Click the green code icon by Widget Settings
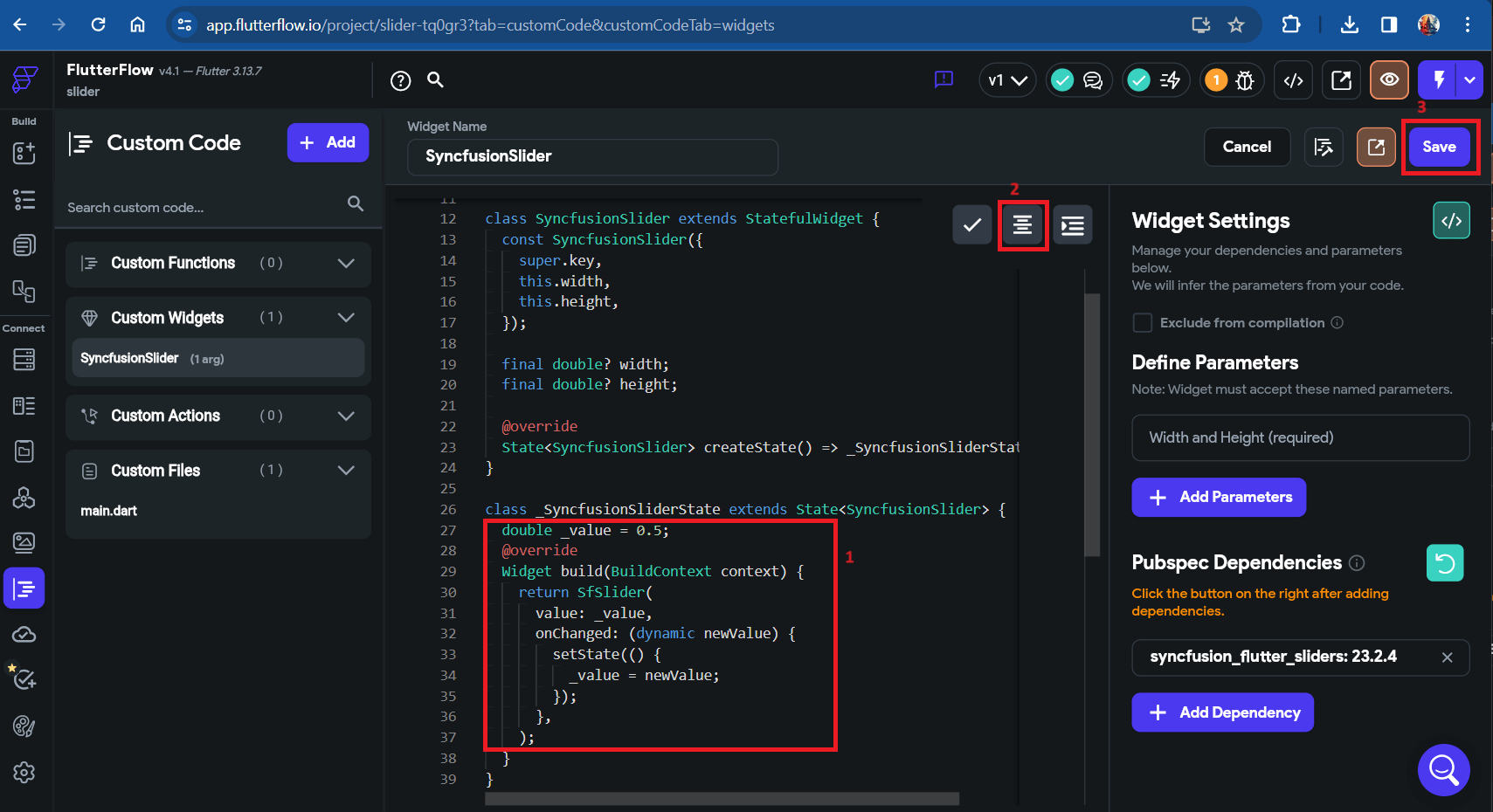The height and width of the screenshot is (812, 1493). pos(1452,221)
